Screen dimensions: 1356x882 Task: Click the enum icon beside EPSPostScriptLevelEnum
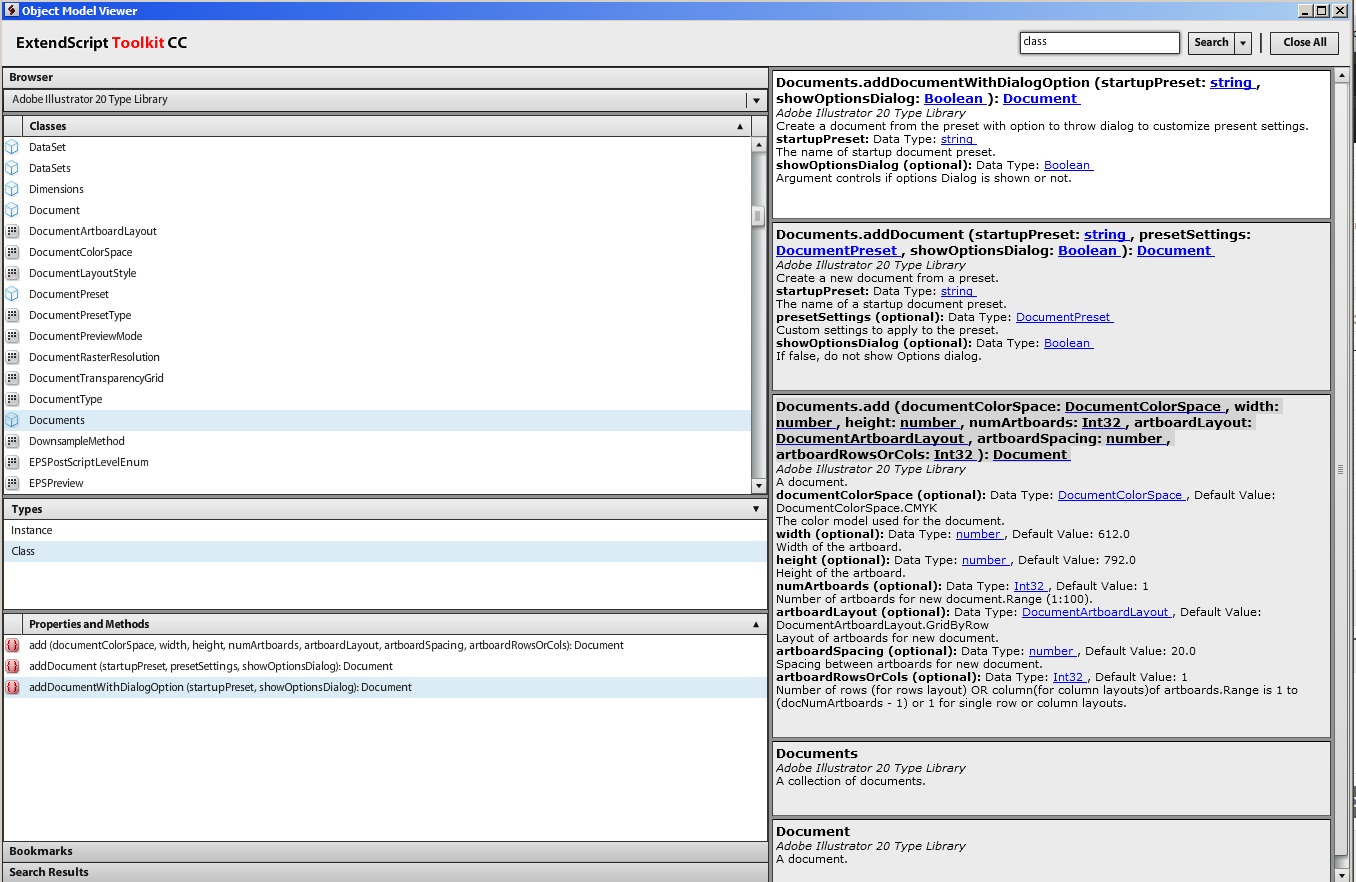point(12,462)
